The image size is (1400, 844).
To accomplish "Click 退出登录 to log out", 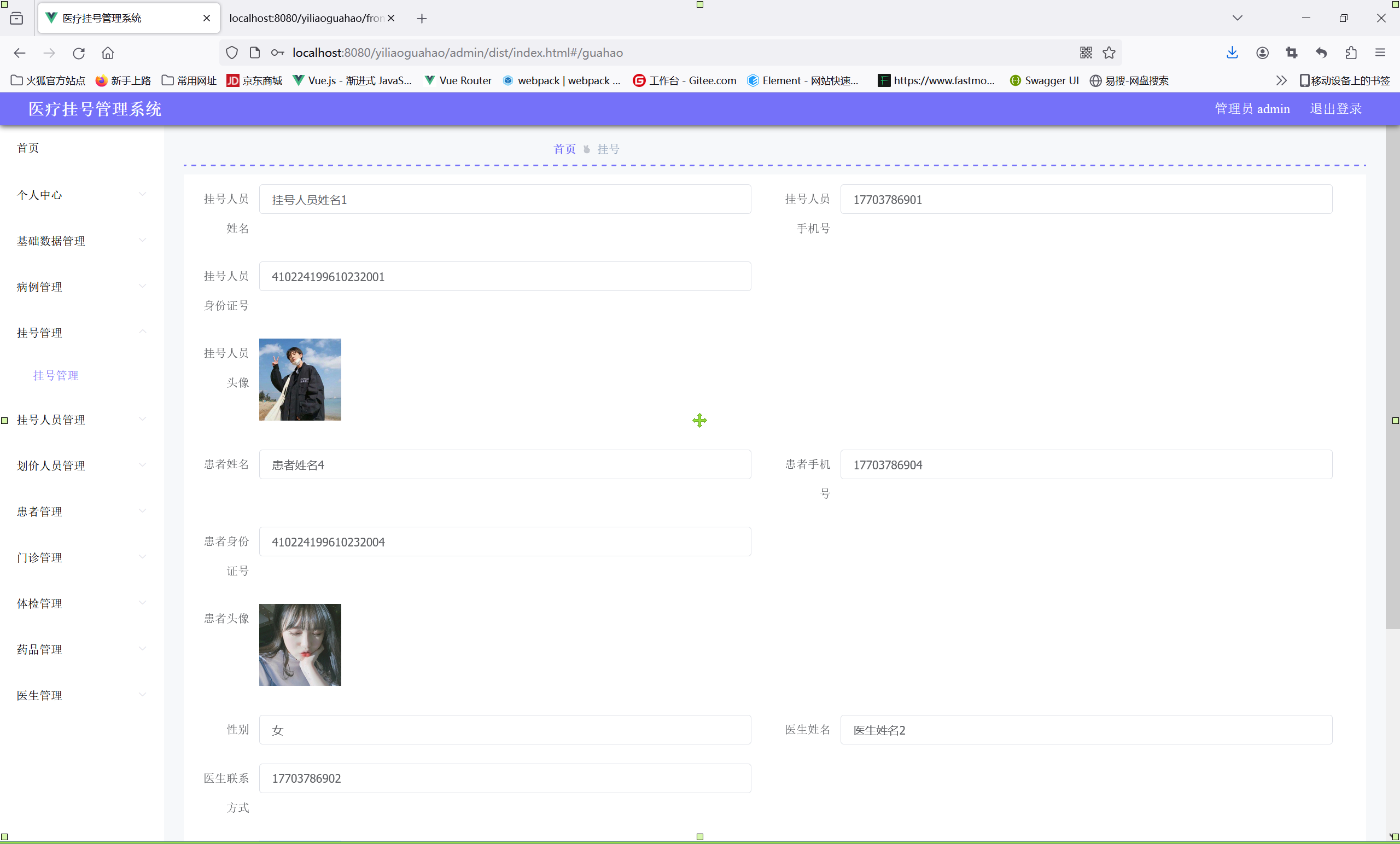I will (1336, 108).
